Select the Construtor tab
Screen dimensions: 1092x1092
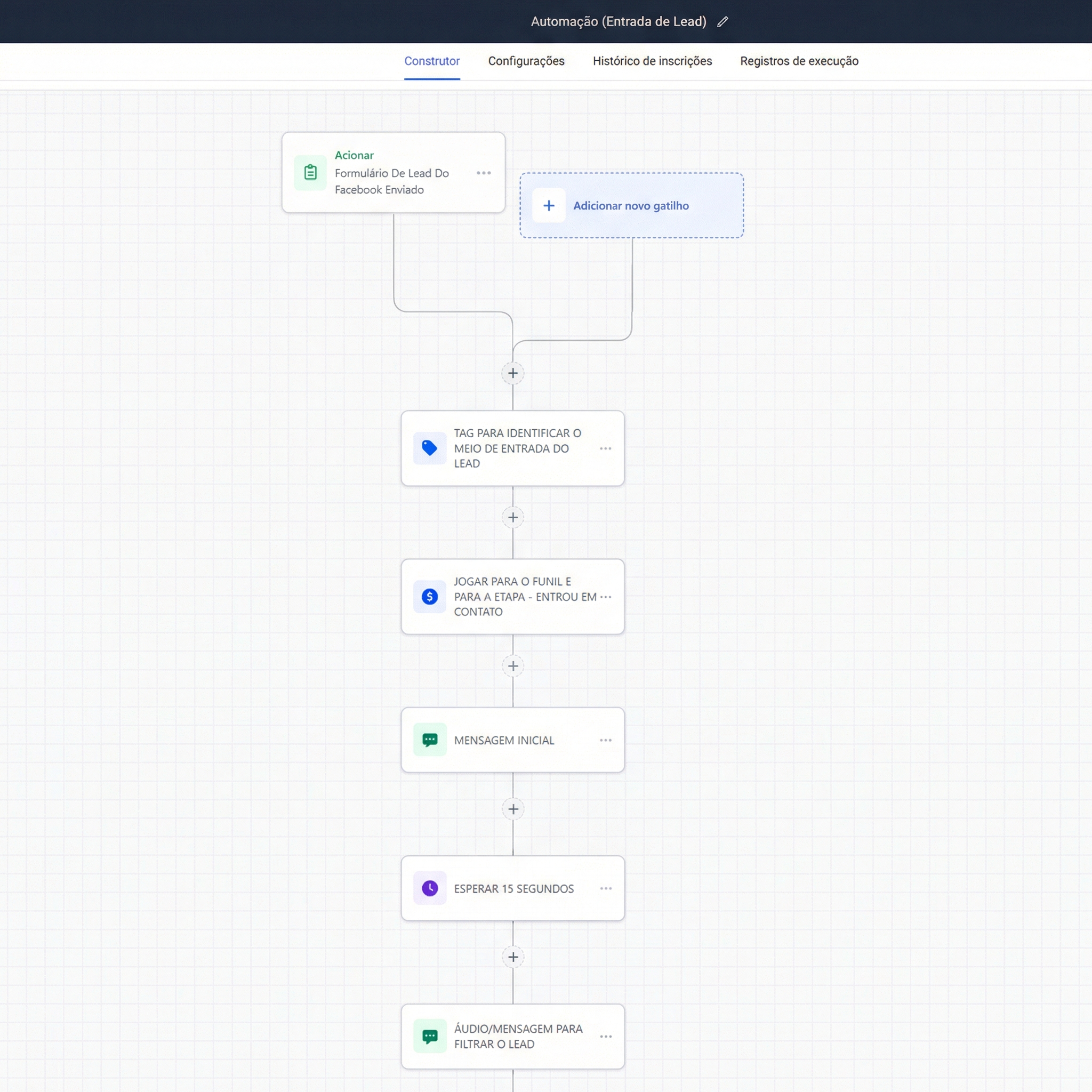(432, 61)
